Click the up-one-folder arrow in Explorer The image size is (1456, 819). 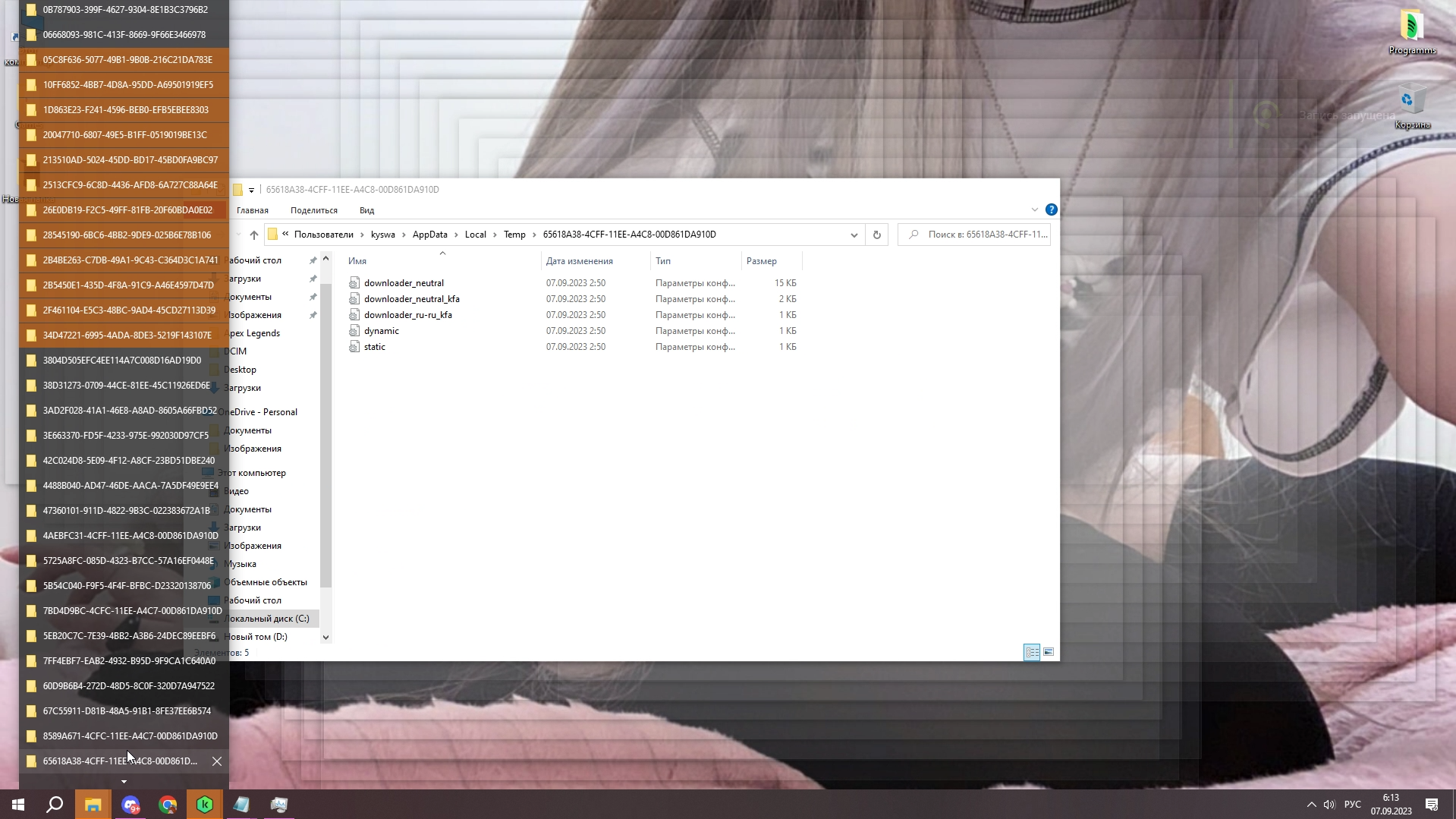[x=254, y=235]
